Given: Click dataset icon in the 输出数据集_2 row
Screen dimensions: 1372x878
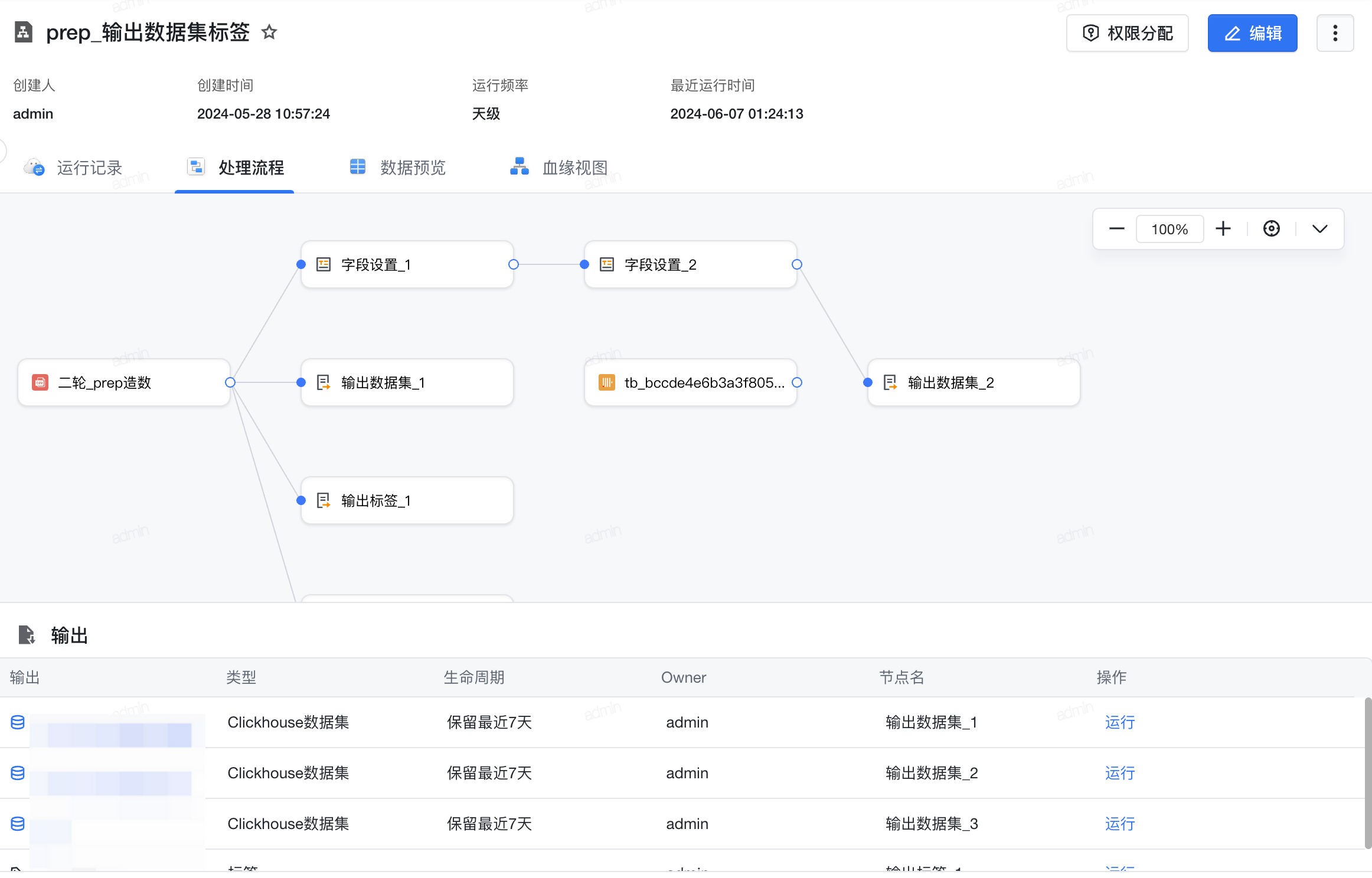Looking at the screenshot, I should pyautogui.click(x=18, y=773).
